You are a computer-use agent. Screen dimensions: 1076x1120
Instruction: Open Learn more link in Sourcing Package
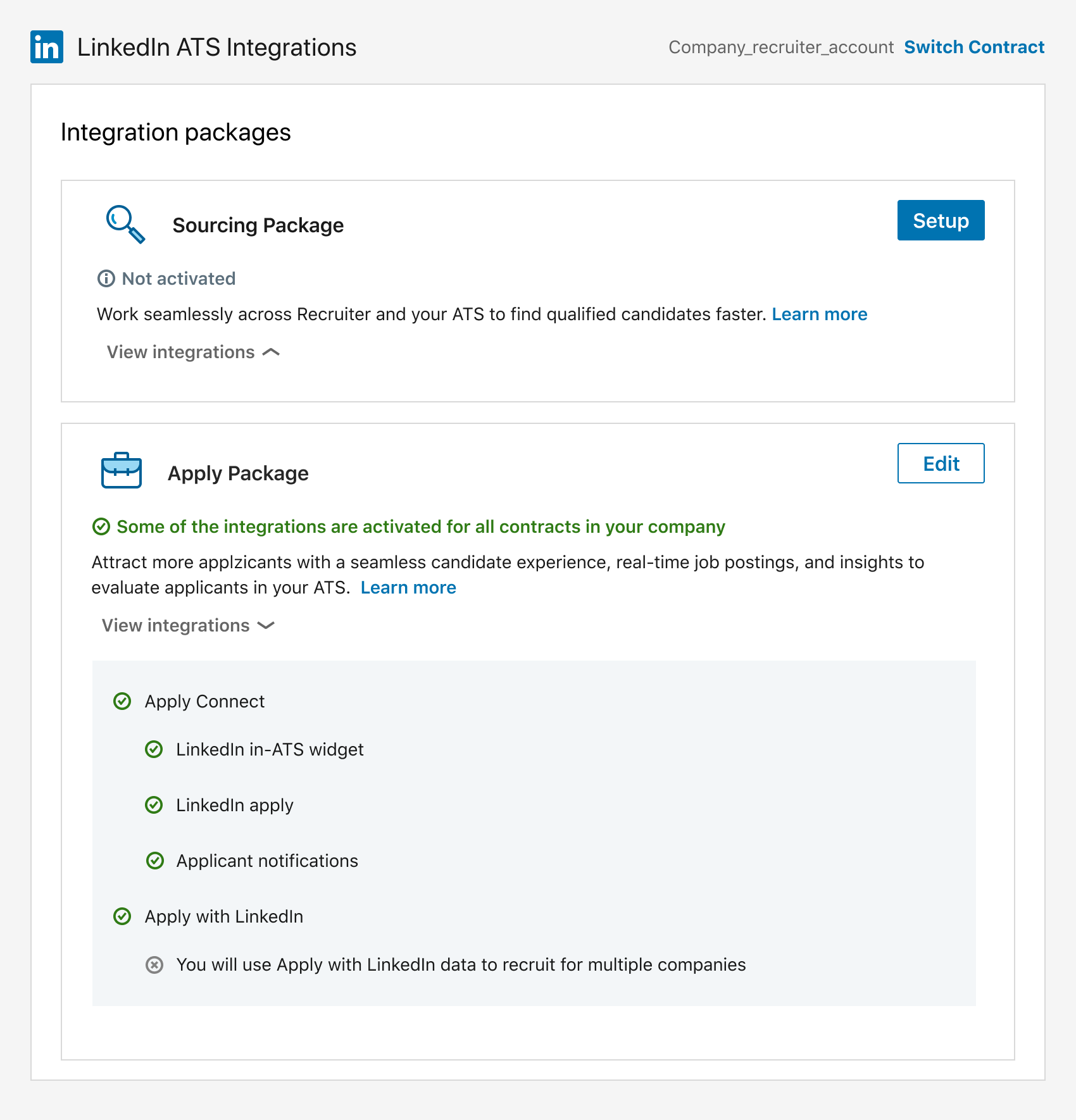click(820, 314)
